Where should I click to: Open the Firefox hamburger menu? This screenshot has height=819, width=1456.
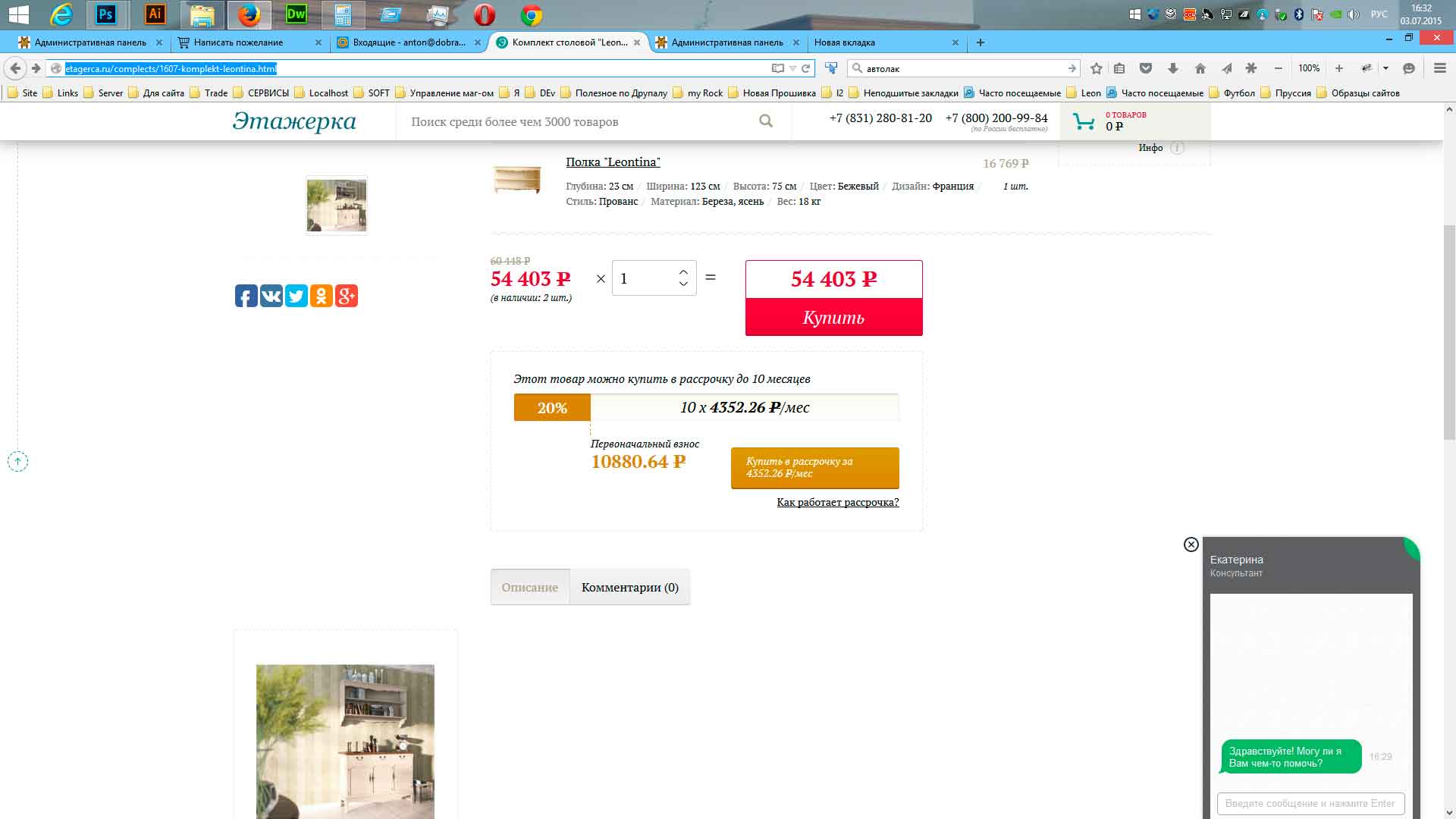tap(1439, 68)
